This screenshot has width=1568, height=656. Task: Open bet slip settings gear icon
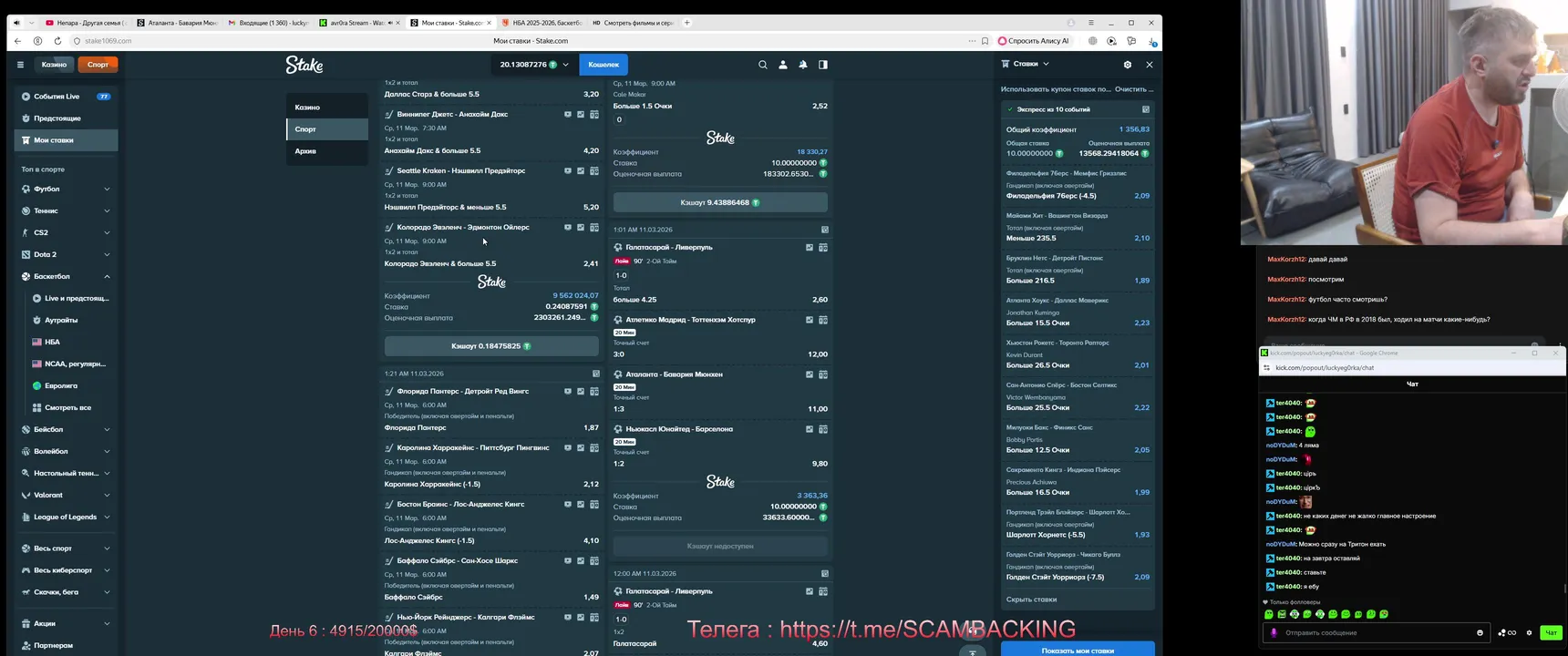coord(1128,65)
